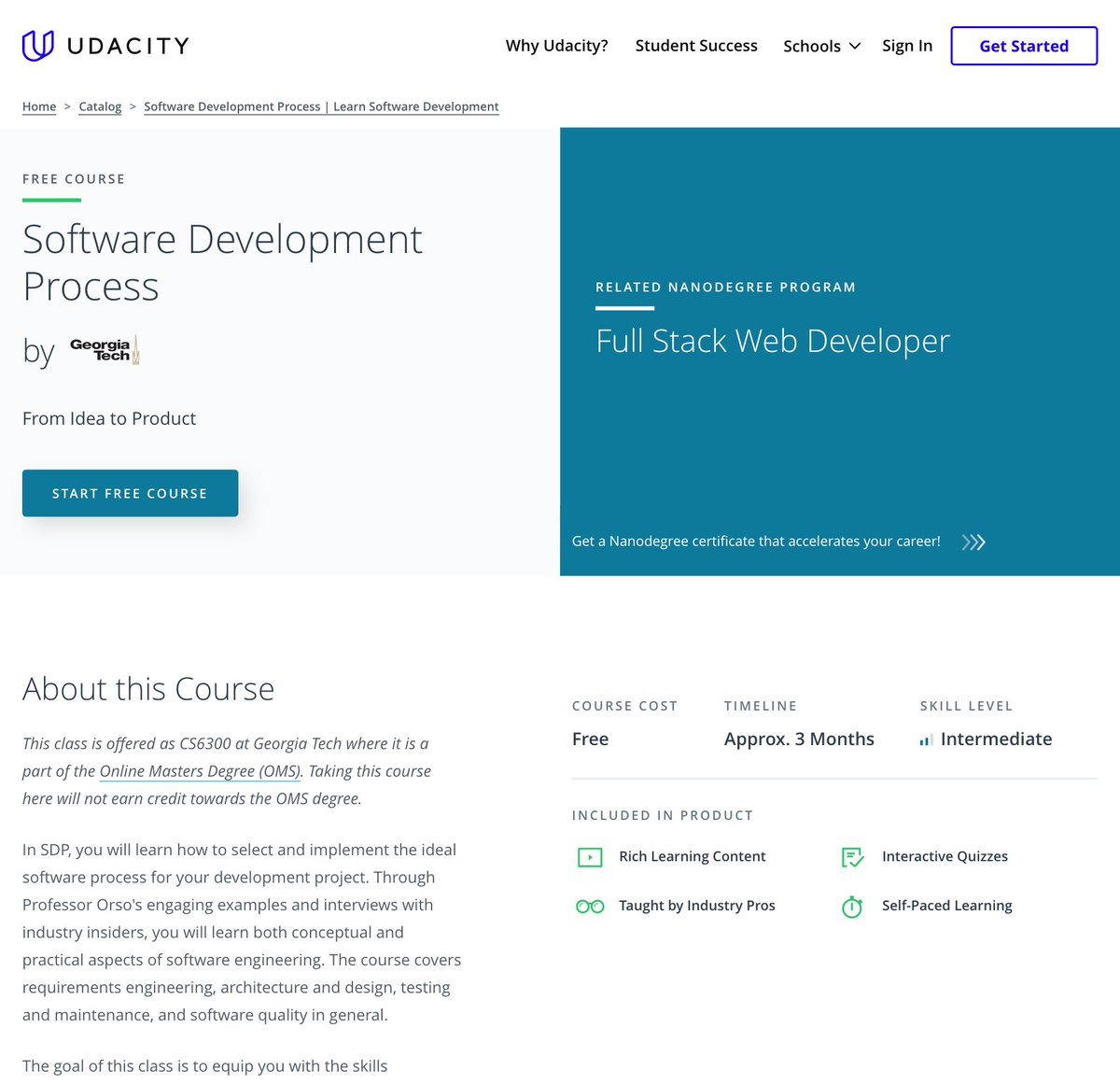Click the Self-Paced Learning stopwatch icon
The width and height of the screenshot is (1120, 1084).
[x=852, y=907]
